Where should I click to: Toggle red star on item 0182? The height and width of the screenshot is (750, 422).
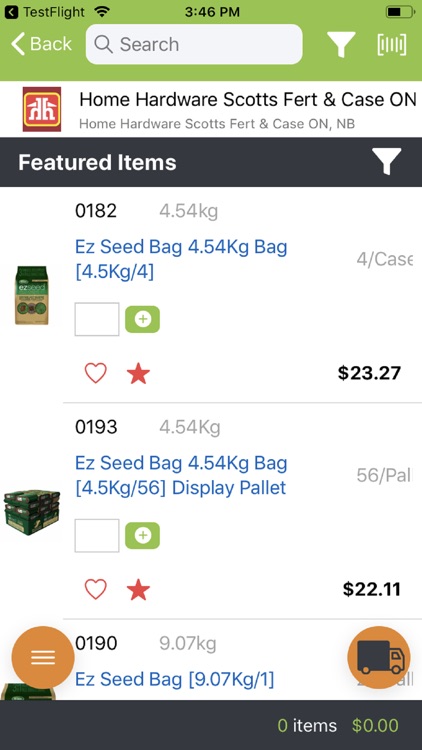[138, 374]
